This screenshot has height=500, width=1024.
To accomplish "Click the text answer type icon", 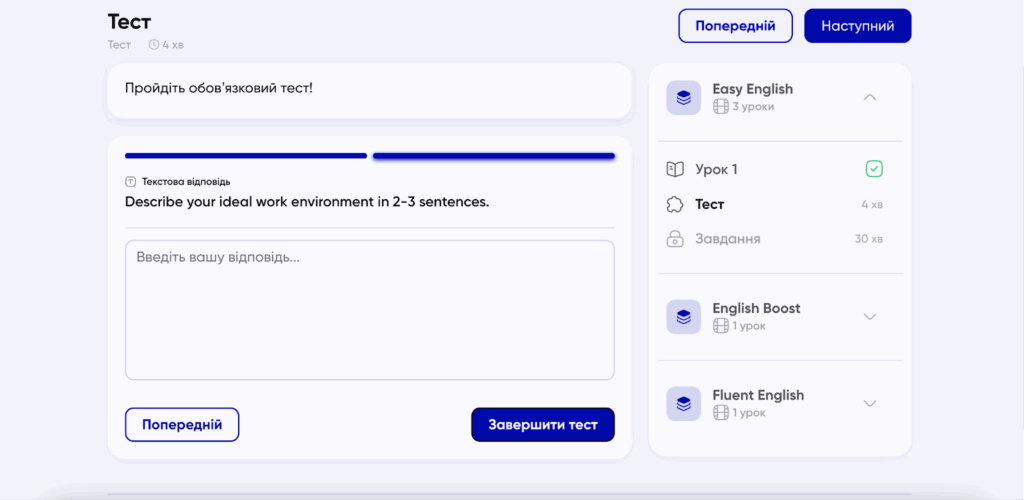I will (x=130, y=182).
